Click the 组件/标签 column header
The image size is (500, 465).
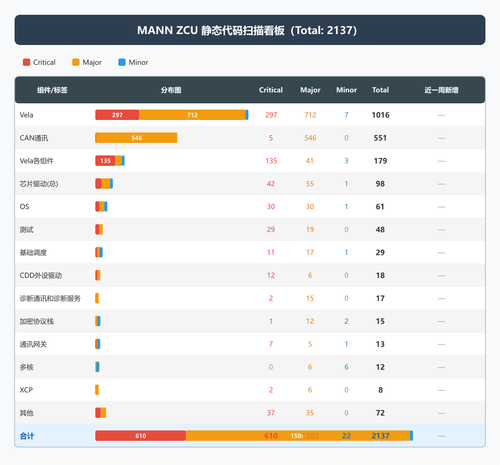(x=52, y=90)
